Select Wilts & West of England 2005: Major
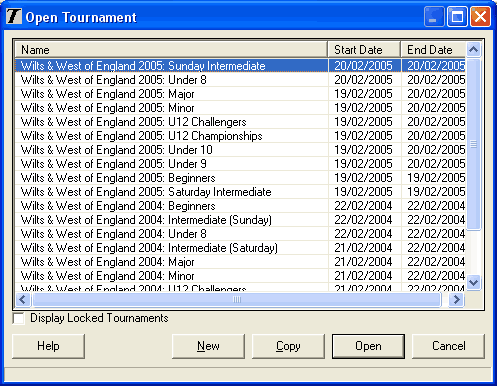This screenshot has width=497, height=386. pos(240,94)
